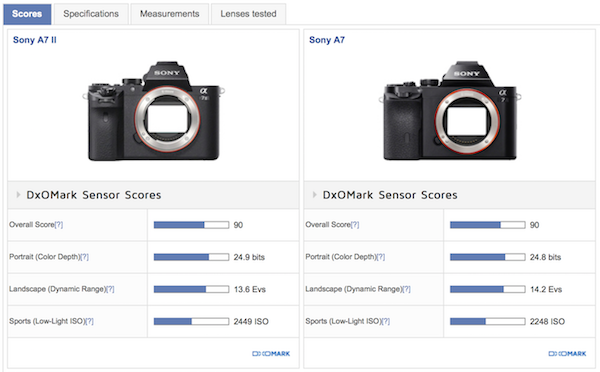Select the '13.6 Evs' value

coord(249,289)
